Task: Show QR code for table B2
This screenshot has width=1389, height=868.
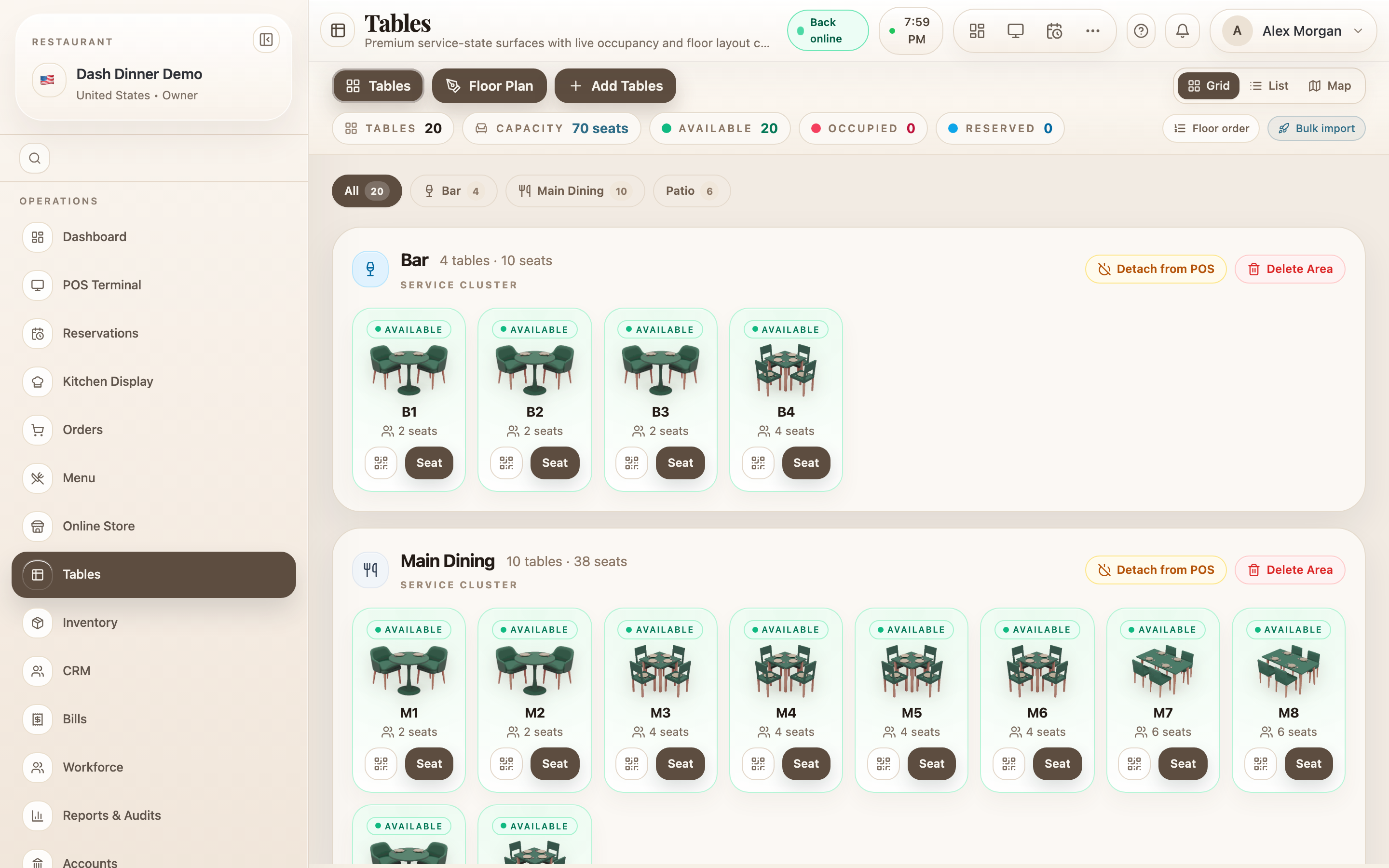Action: (506, 463)
